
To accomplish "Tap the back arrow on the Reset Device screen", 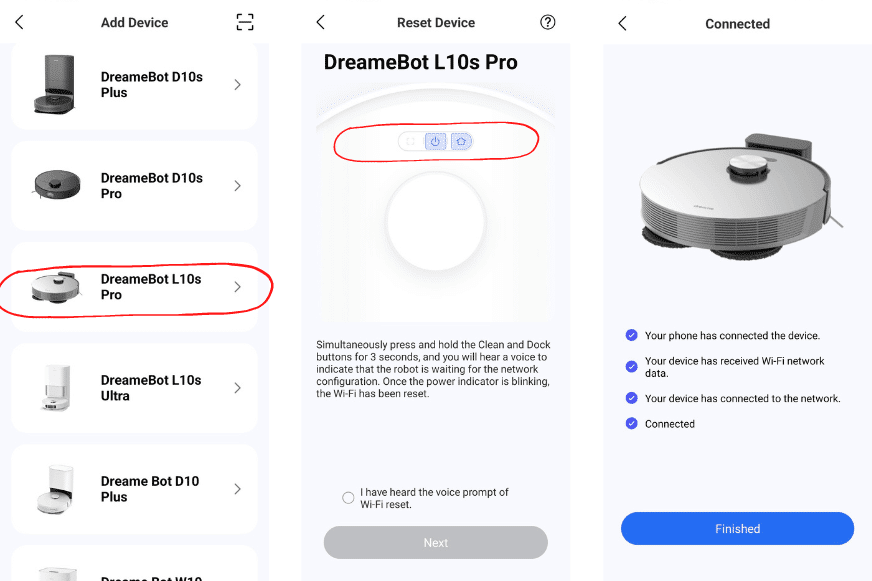I will pyautogui.click(x=320, y=21).
